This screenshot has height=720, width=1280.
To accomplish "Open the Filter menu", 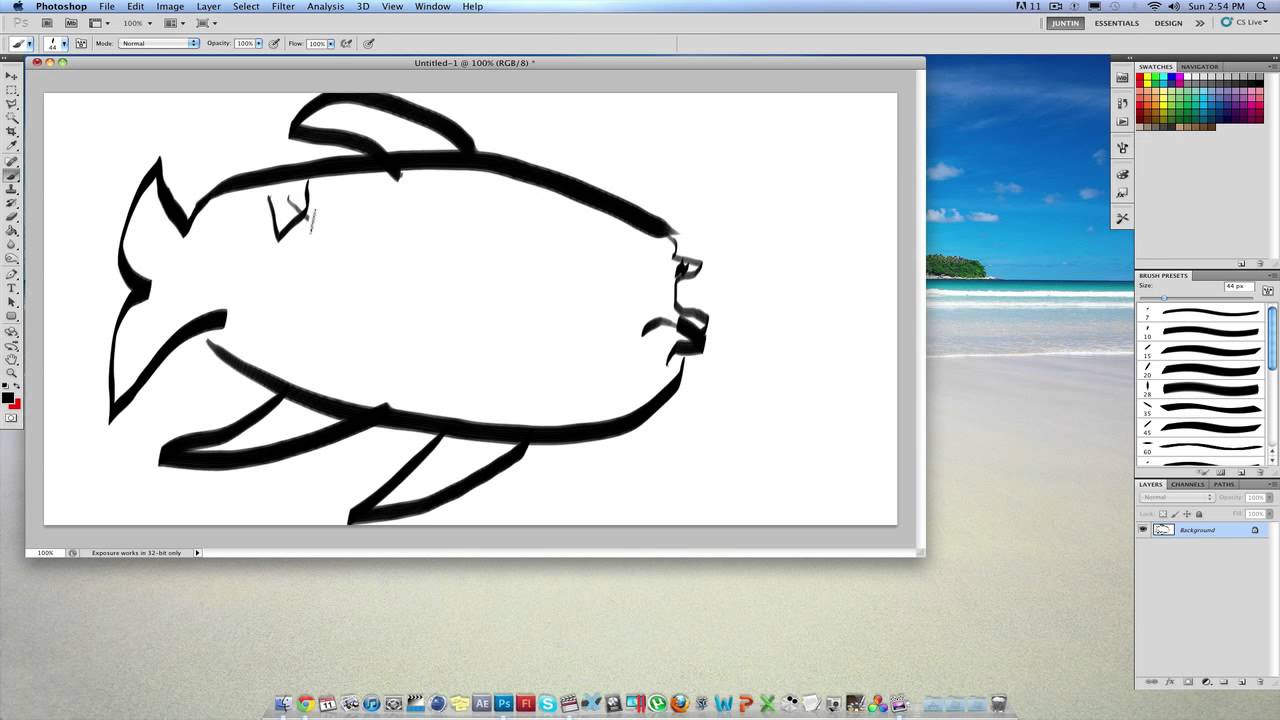I will click(x=283, y=6).
